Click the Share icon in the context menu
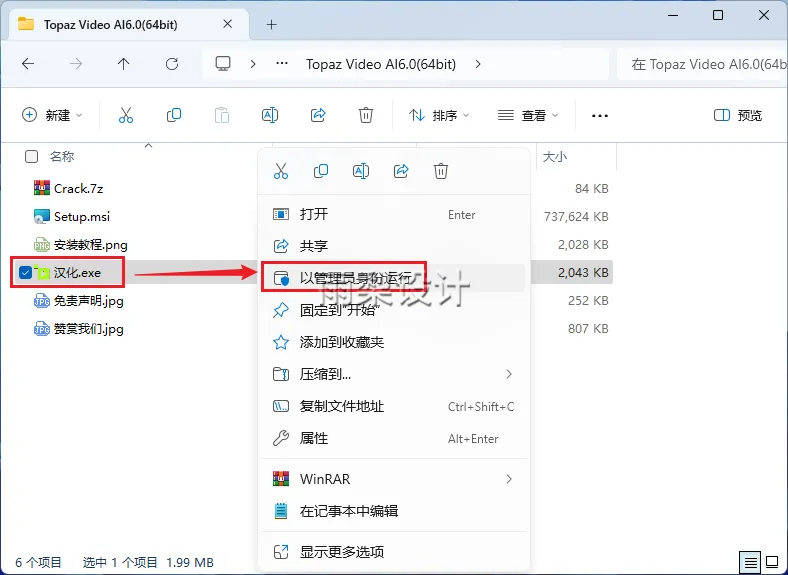This screenshot has height=575, width=788. [401, 171]
